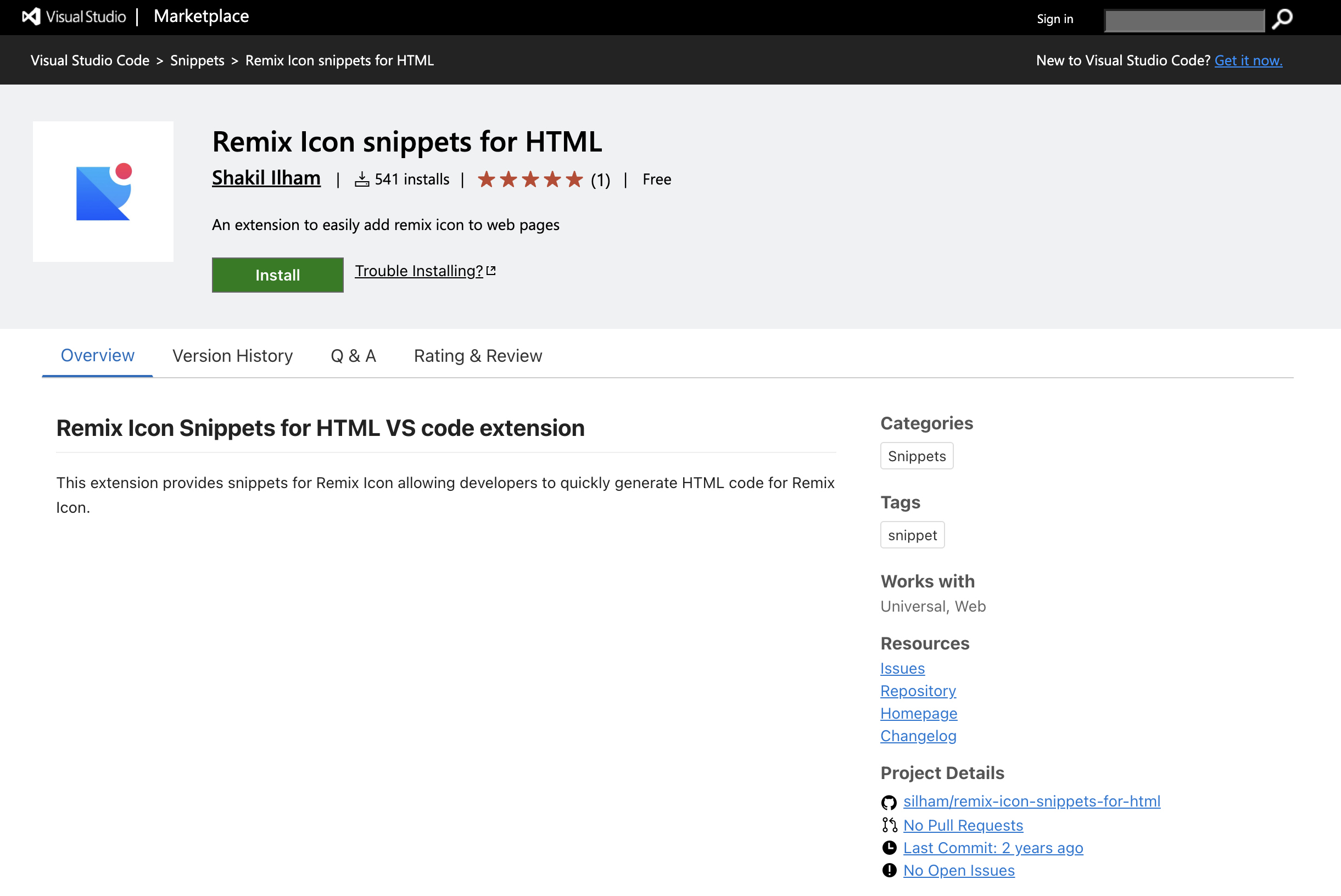Click the external link icon after Trouble Installing

point(491,271)
